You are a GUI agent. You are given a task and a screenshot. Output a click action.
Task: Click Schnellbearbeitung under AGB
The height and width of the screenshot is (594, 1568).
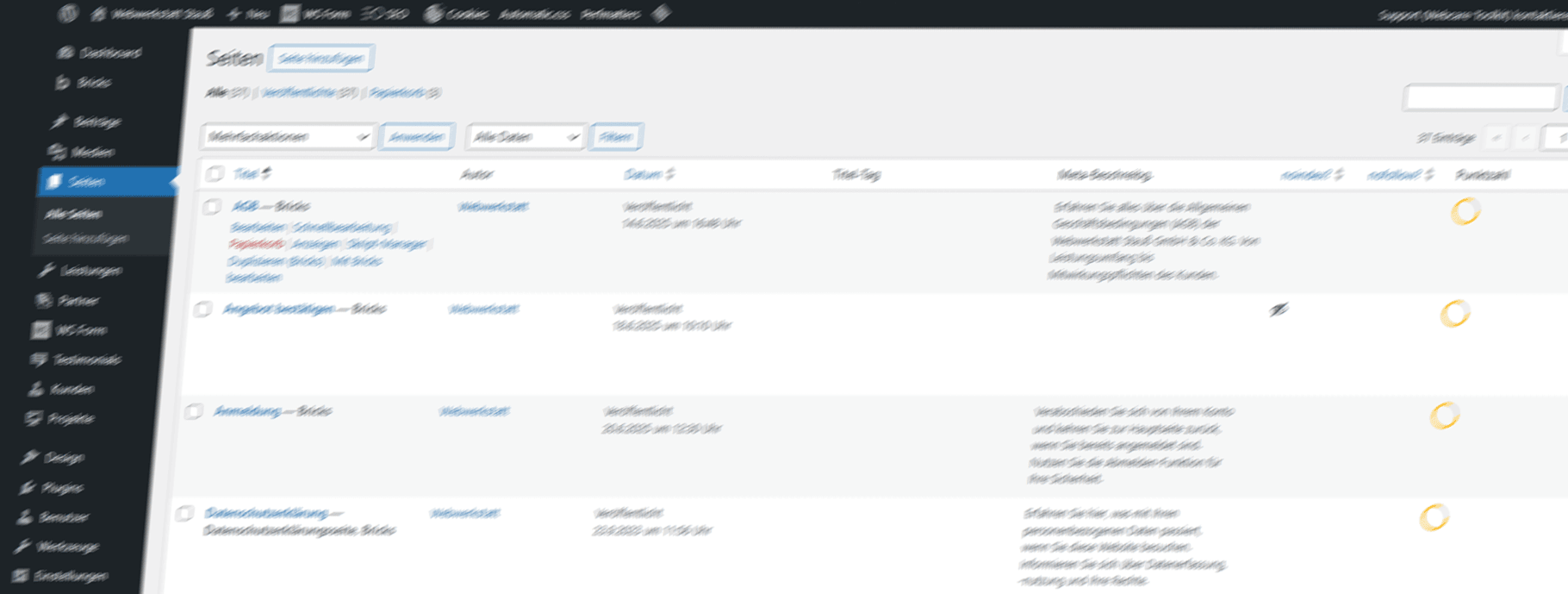(x=342, y=228)
